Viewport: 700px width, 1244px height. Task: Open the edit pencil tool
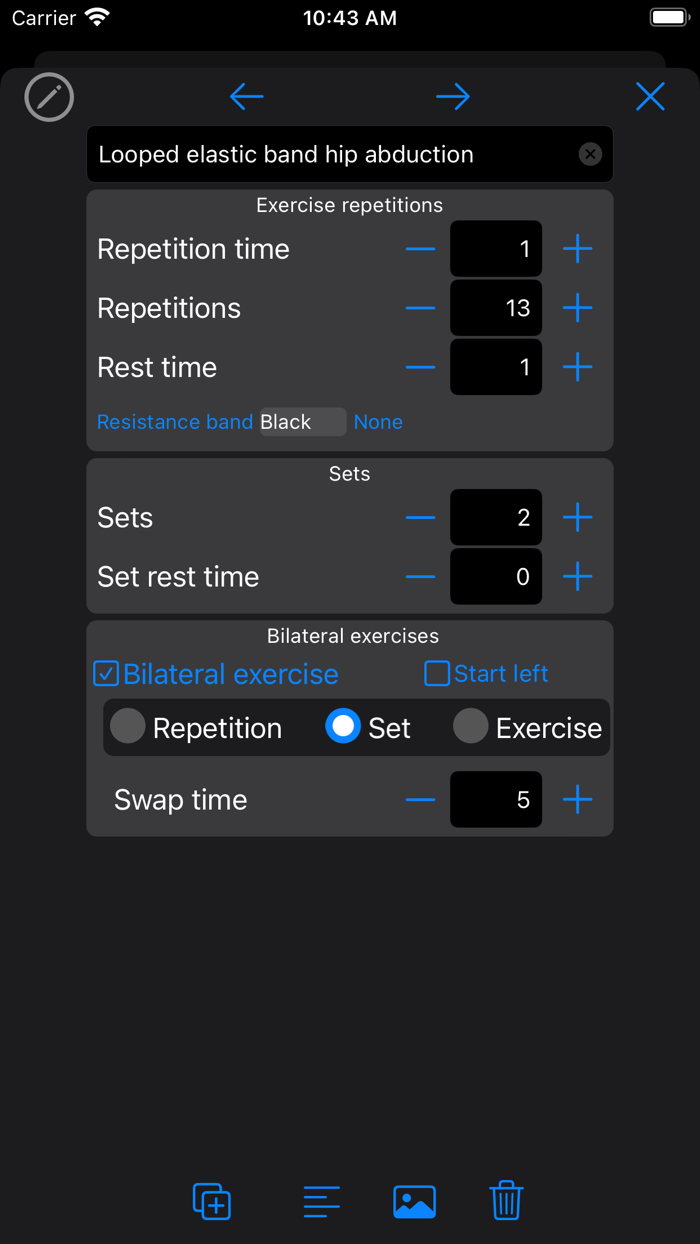(x=48, y=97)
